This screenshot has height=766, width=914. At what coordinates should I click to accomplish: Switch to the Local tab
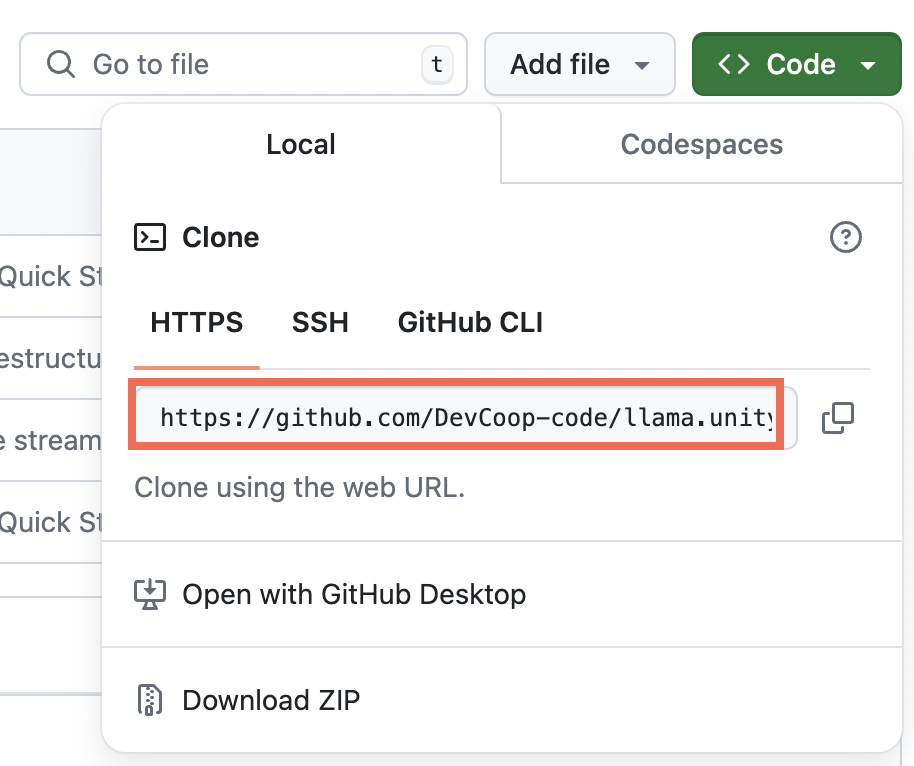301,144
